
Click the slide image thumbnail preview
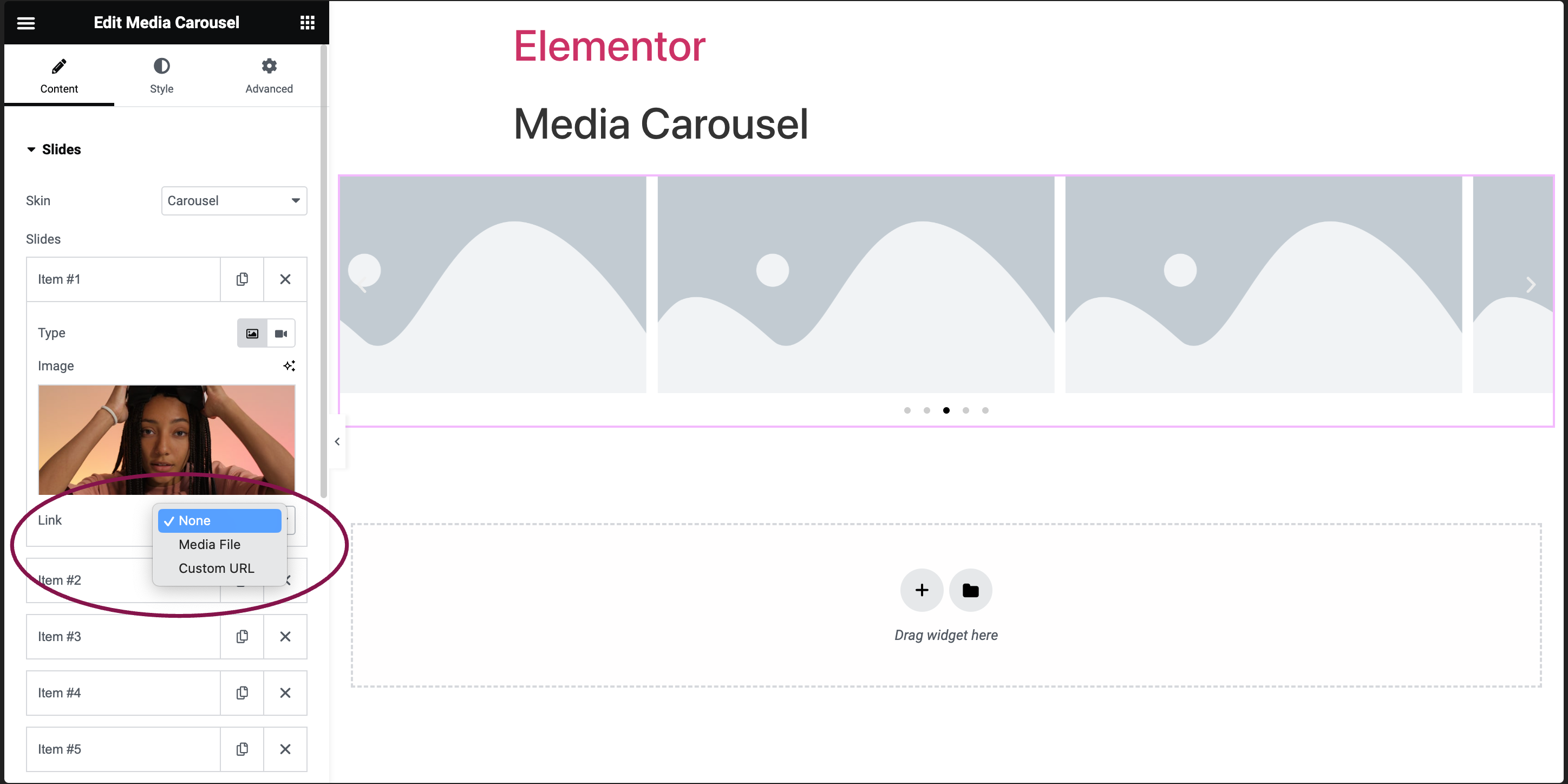tap(167, 440)
